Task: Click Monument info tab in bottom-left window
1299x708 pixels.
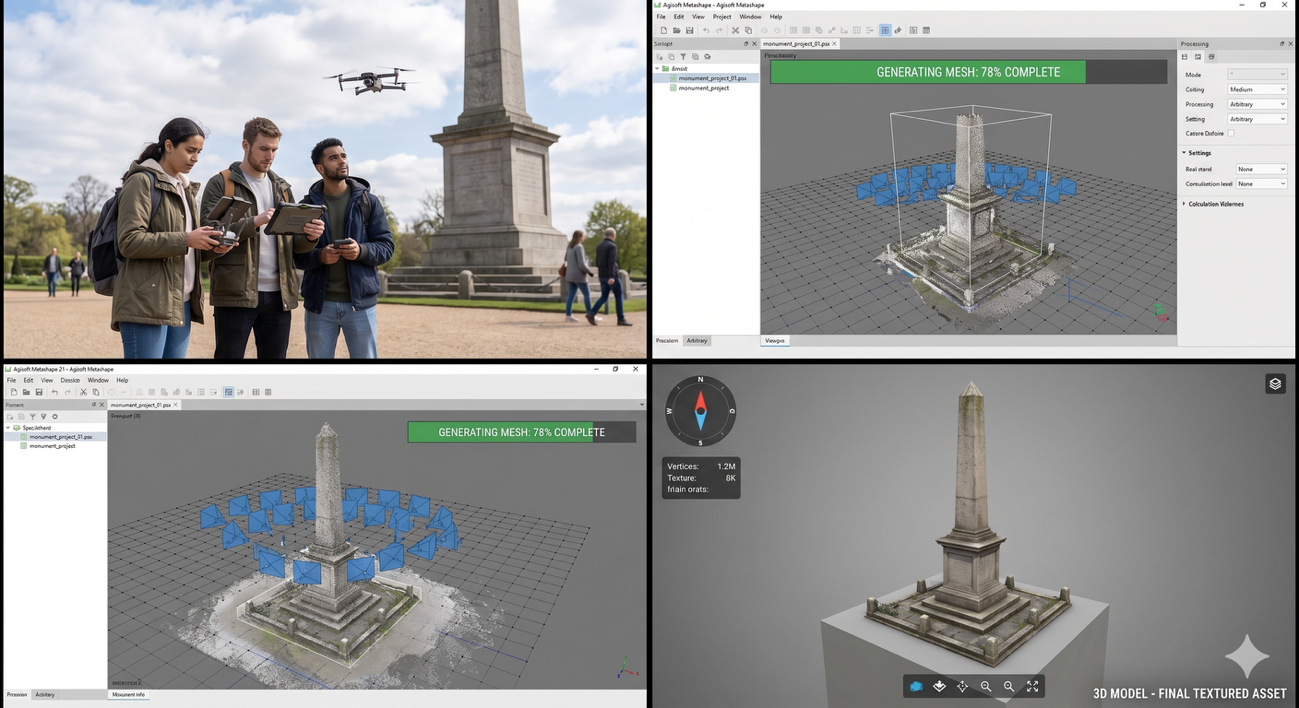Action: click(x=128, y=694)
